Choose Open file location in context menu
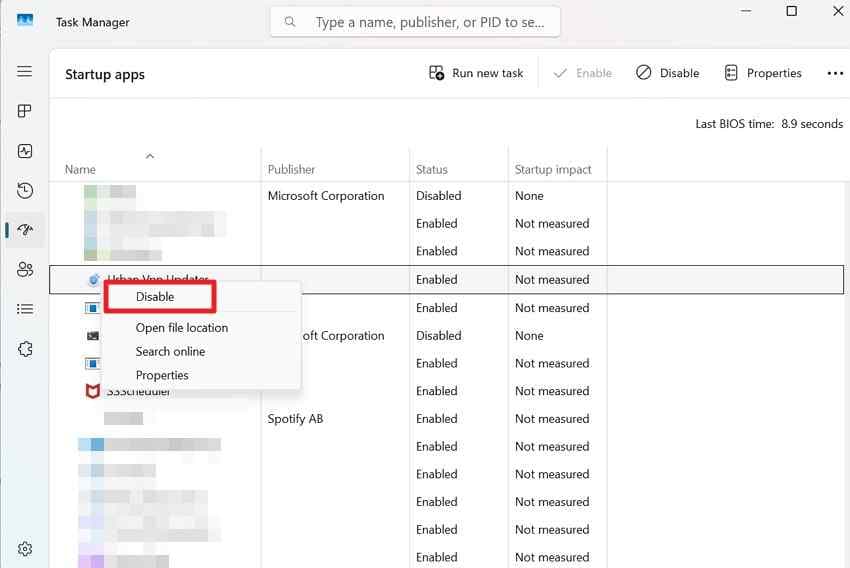The image size is (850, 568). click(x=182, y=328)
